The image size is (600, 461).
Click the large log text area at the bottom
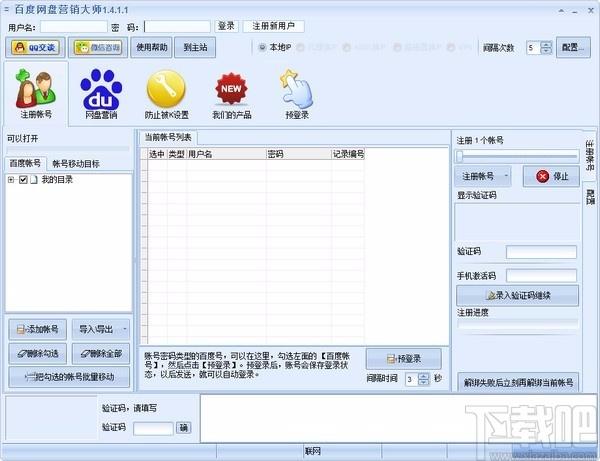(x=397, y=419)
